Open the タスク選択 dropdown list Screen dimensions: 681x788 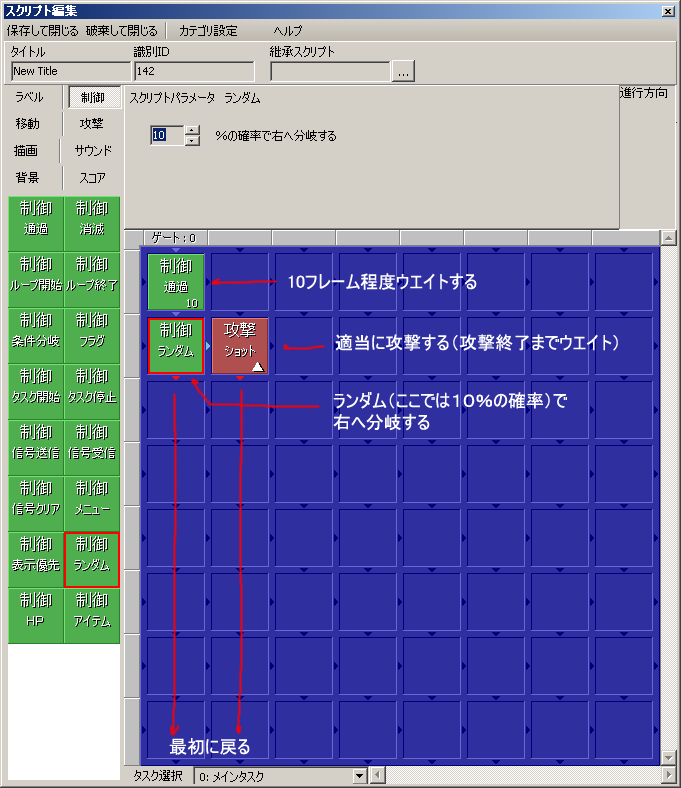tap(360, 776)
